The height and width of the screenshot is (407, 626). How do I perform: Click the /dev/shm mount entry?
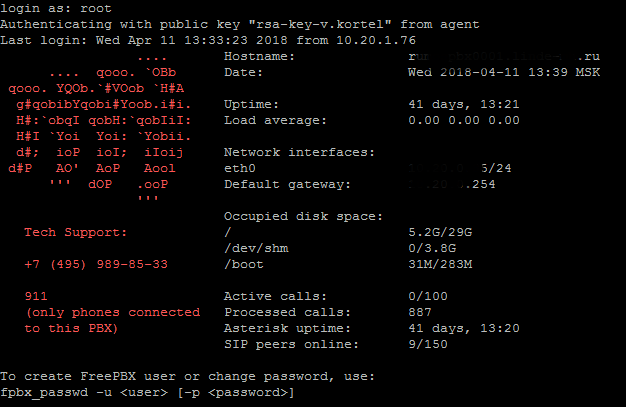[256, 249]
